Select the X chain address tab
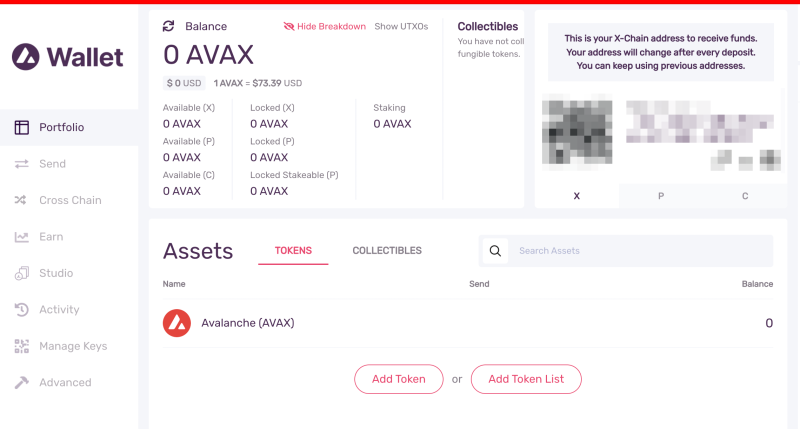The height and width of the screenshot is (429, 800). (x=577, y=196)
